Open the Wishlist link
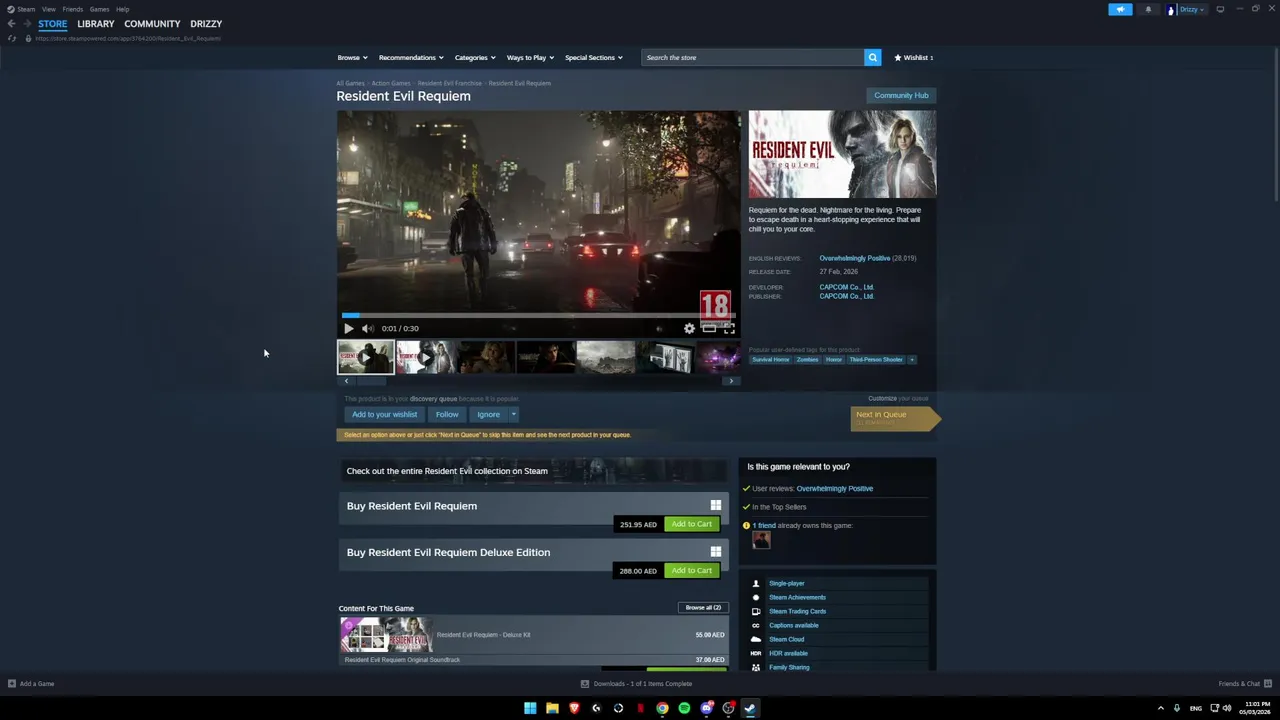The image size is (1280, 720). tap(913, 57)
